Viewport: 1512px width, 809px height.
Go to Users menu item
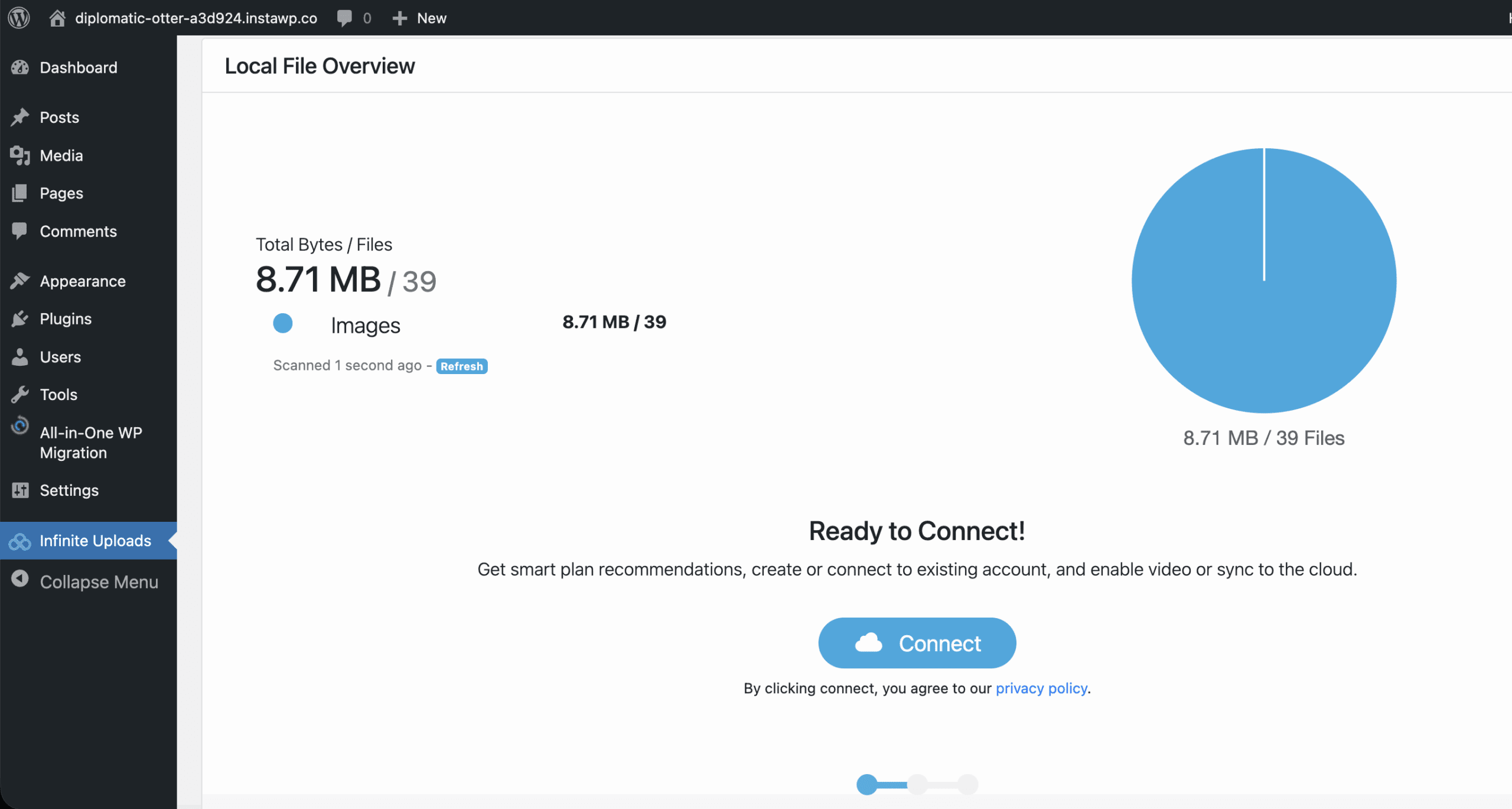pos(60,357)
